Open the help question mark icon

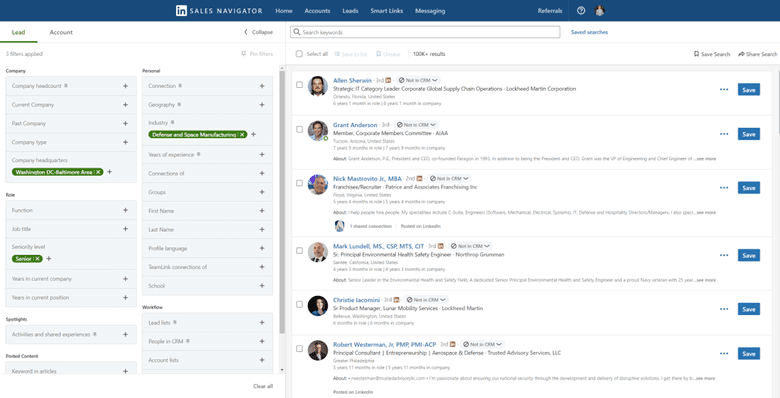pos(581,10)
